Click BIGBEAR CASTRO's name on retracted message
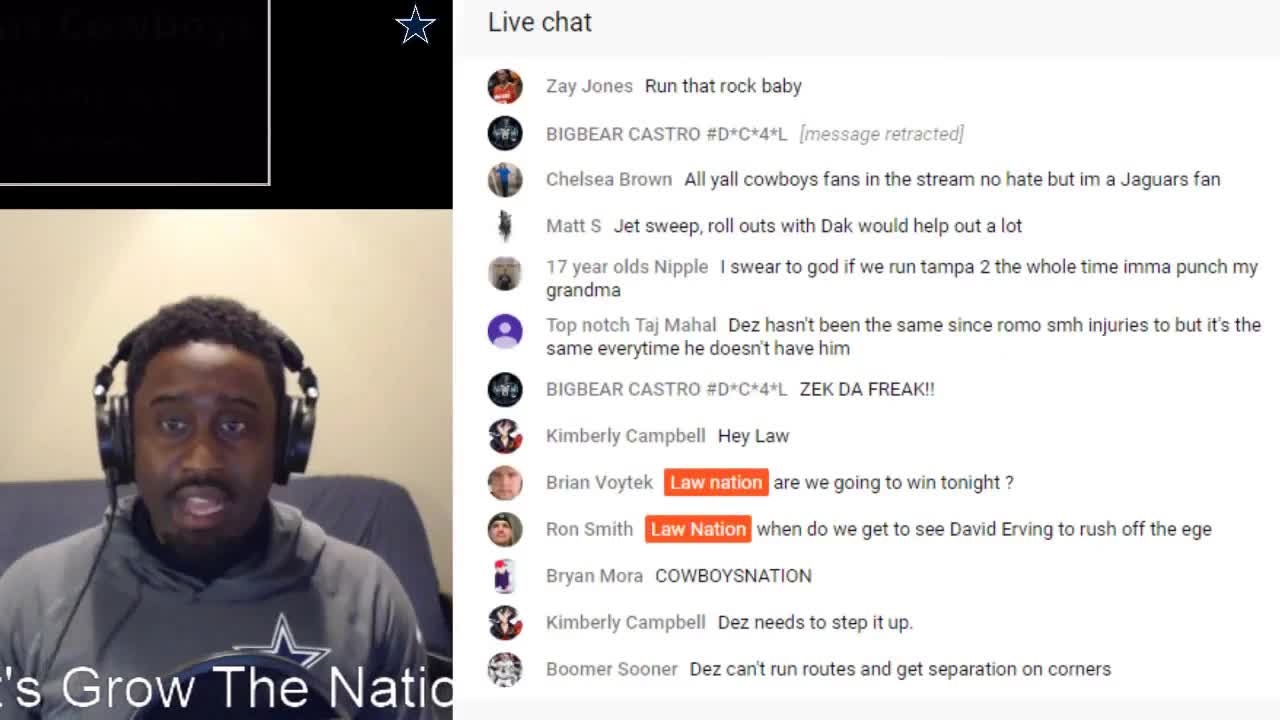 point(667,134)
